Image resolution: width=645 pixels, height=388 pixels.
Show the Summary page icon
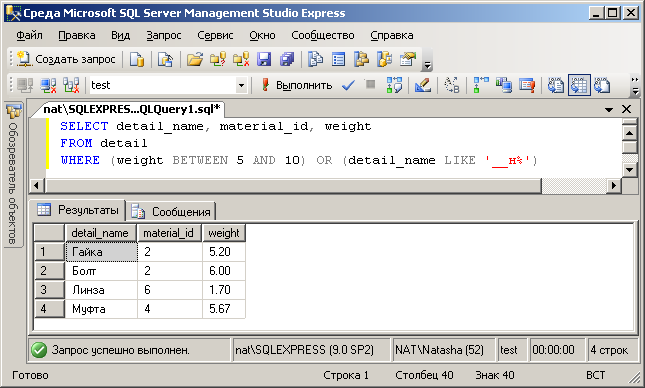tap(339, 59)
